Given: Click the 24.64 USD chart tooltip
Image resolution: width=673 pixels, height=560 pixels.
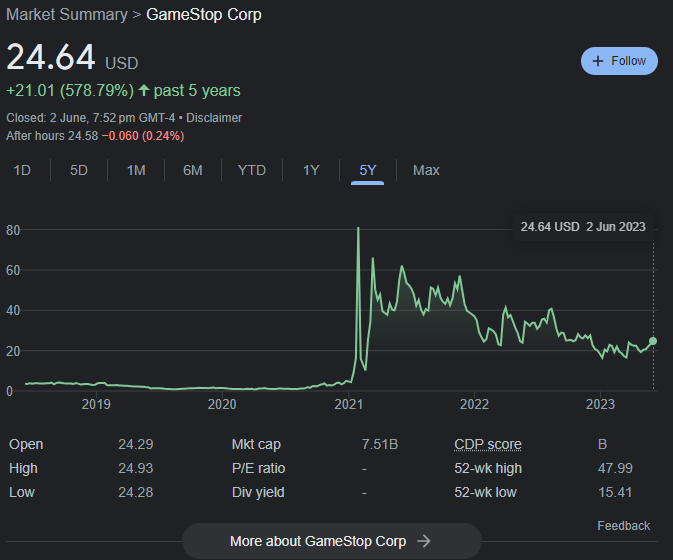Looking at the screenshot, I should (583, 227).
